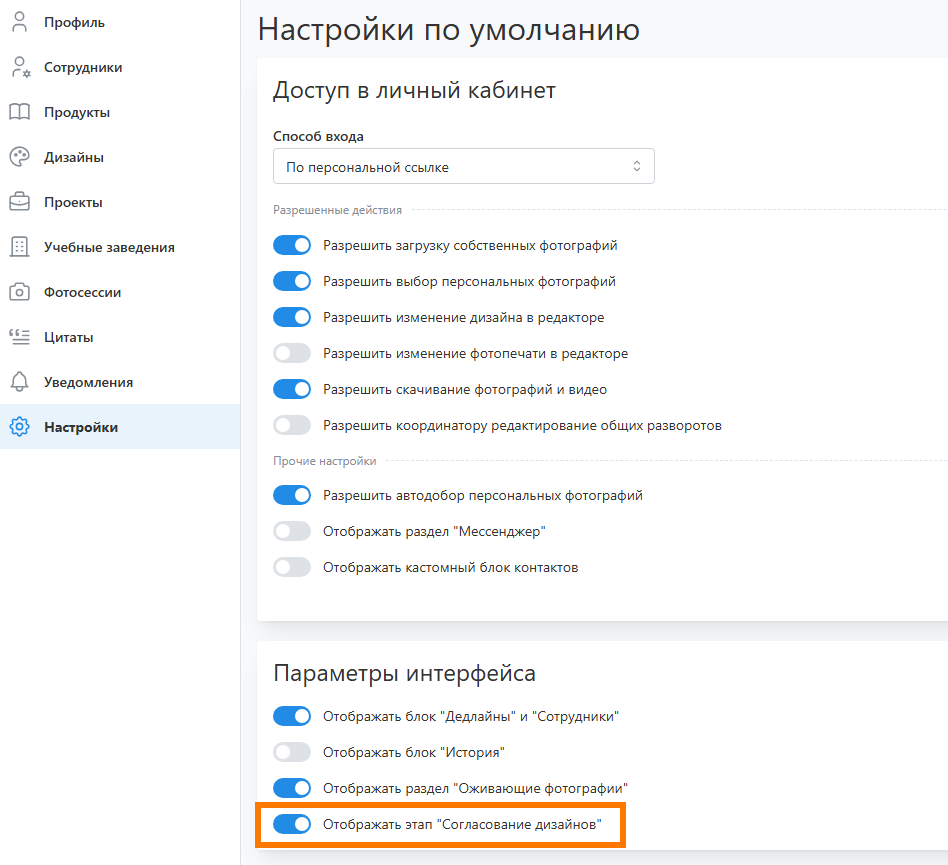This screenshot has width=948, height=865.
Task: Click the Цитаты quote icon
Action: click(x=19, y=337)
